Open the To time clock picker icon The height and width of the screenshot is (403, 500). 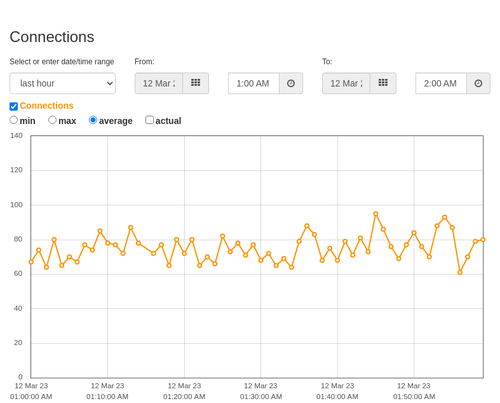point(478,83)
